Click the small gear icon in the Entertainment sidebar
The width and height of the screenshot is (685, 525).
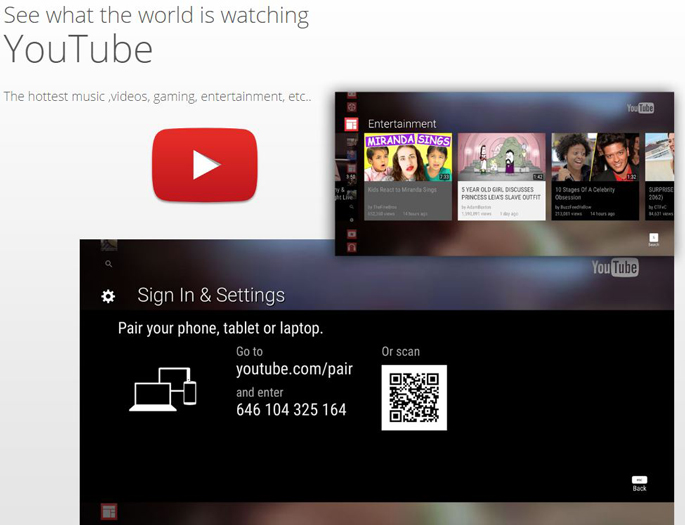352,220
